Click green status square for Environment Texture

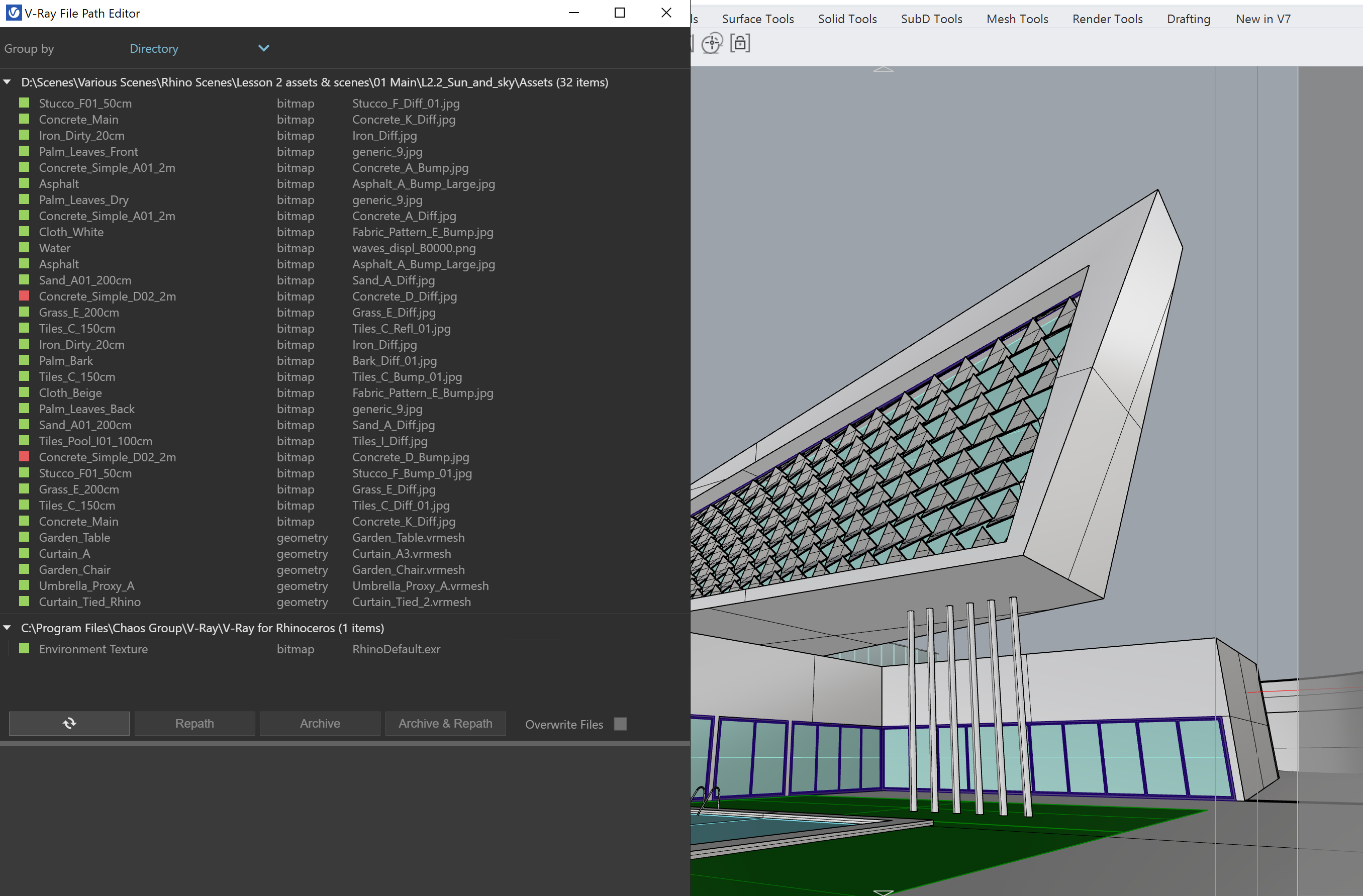24,648
